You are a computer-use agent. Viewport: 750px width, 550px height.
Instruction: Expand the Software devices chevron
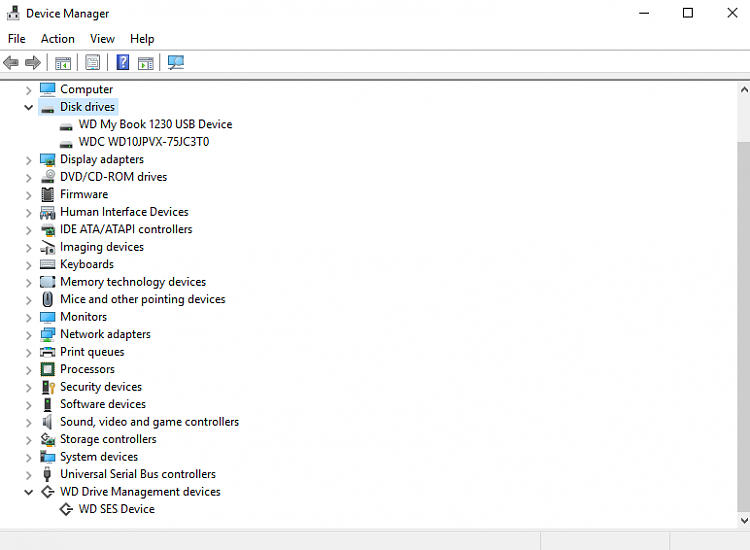coord(28,405)
